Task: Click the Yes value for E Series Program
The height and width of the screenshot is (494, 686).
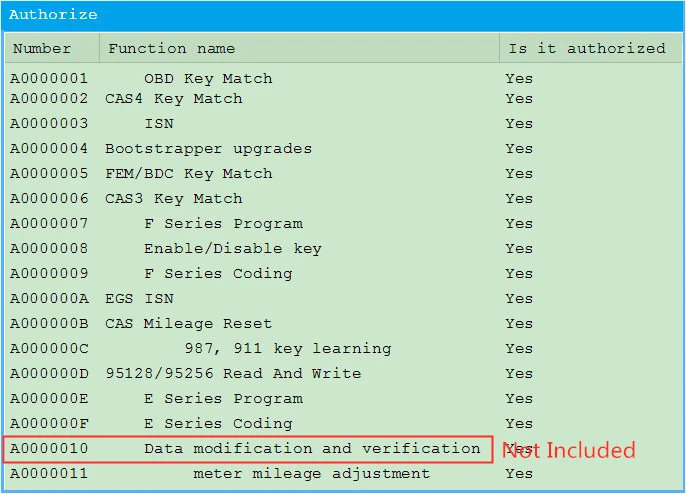Action: [519, 398]
